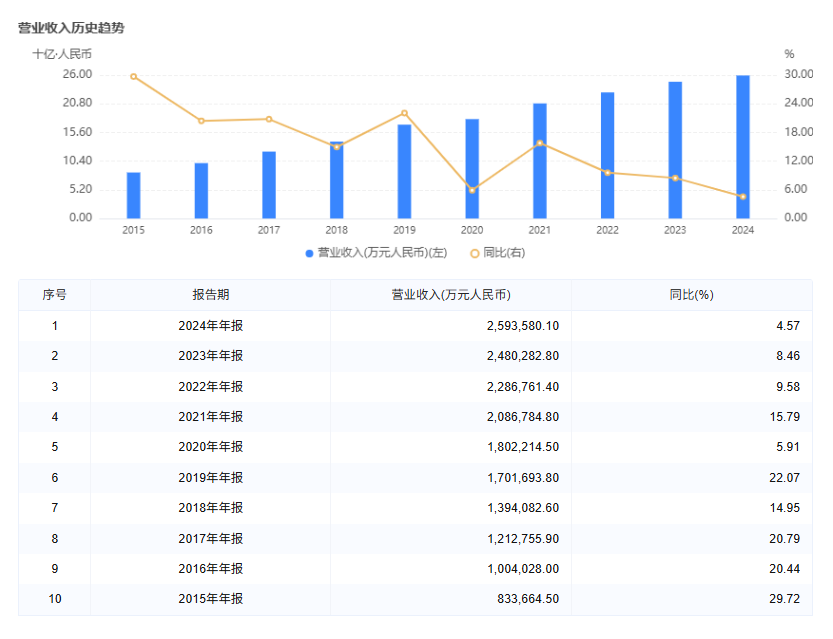Toggle the 同比(右) legend item

coord(498,253)
